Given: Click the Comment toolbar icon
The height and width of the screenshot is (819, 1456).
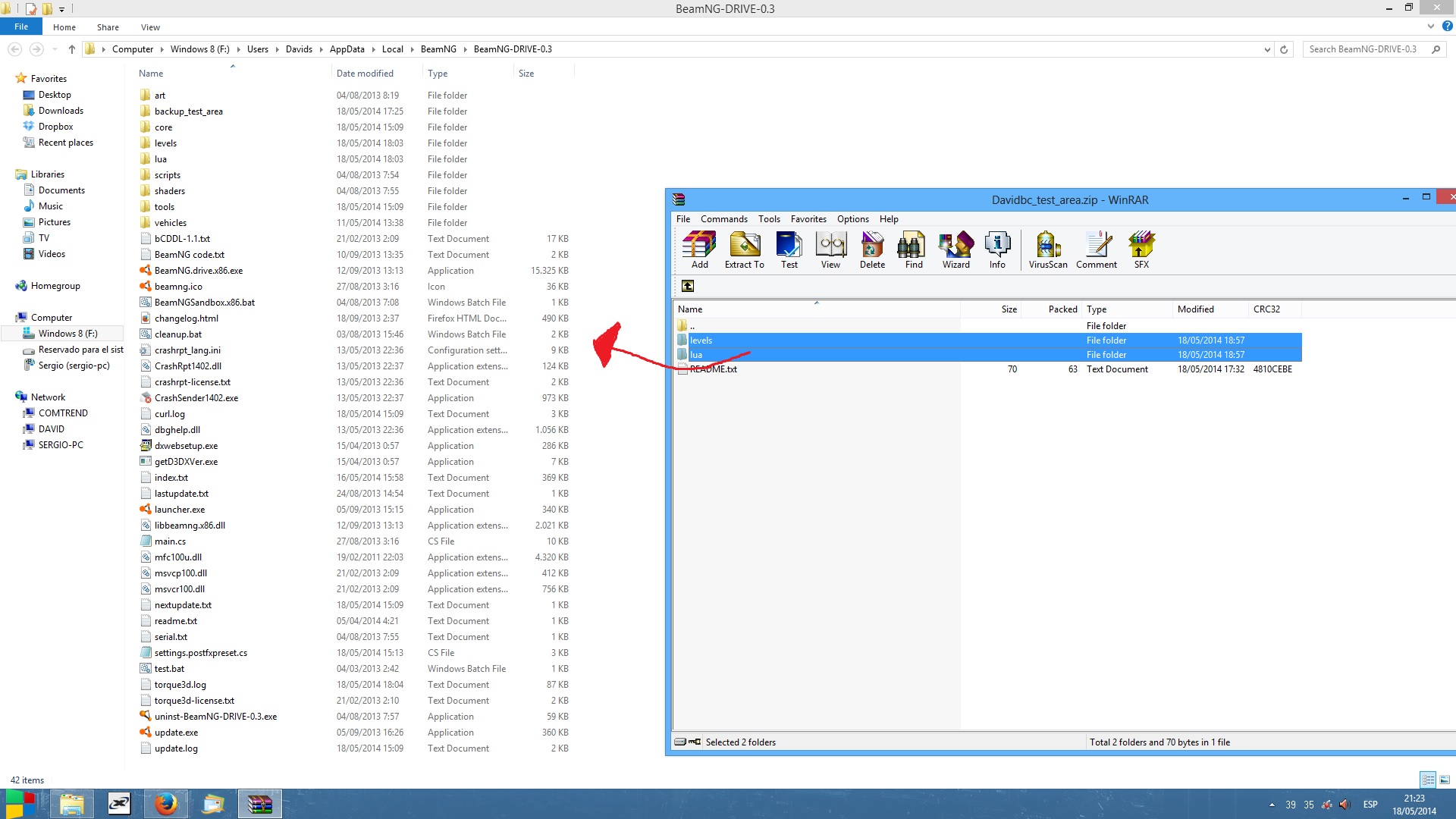Looking at the screenshot, I should (x=1096, y=250).
